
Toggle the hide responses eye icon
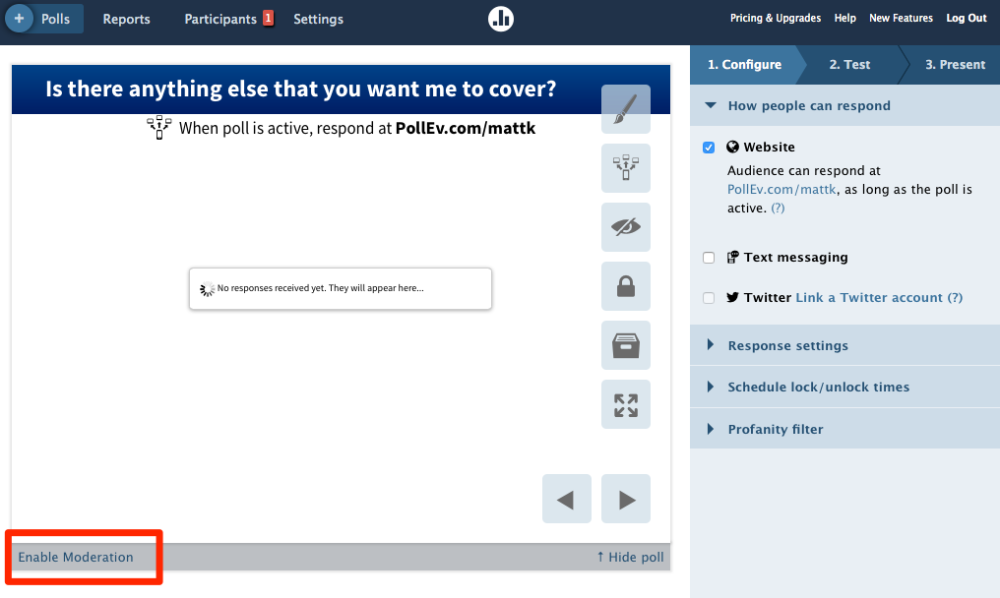pyautogui.click(x=626, y=227)
